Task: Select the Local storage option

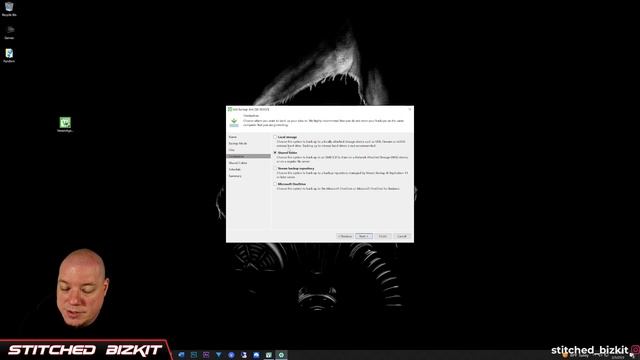Action: click(x=275, y=137)
